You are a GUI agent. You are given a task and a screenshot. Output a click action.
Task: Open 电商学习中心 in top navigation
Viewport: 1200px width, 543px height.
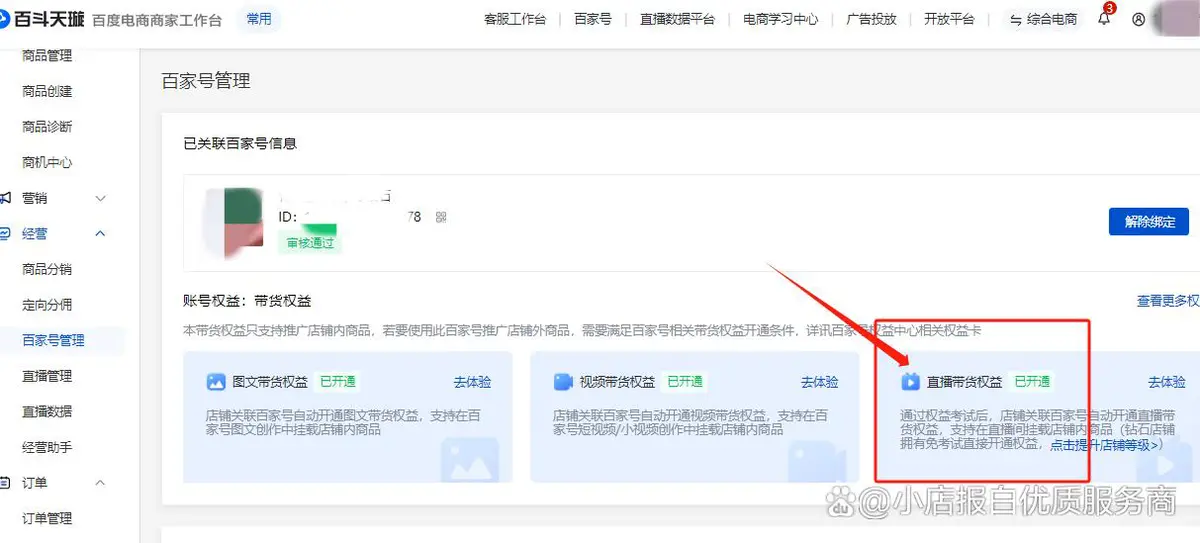(x=780, y=19)
